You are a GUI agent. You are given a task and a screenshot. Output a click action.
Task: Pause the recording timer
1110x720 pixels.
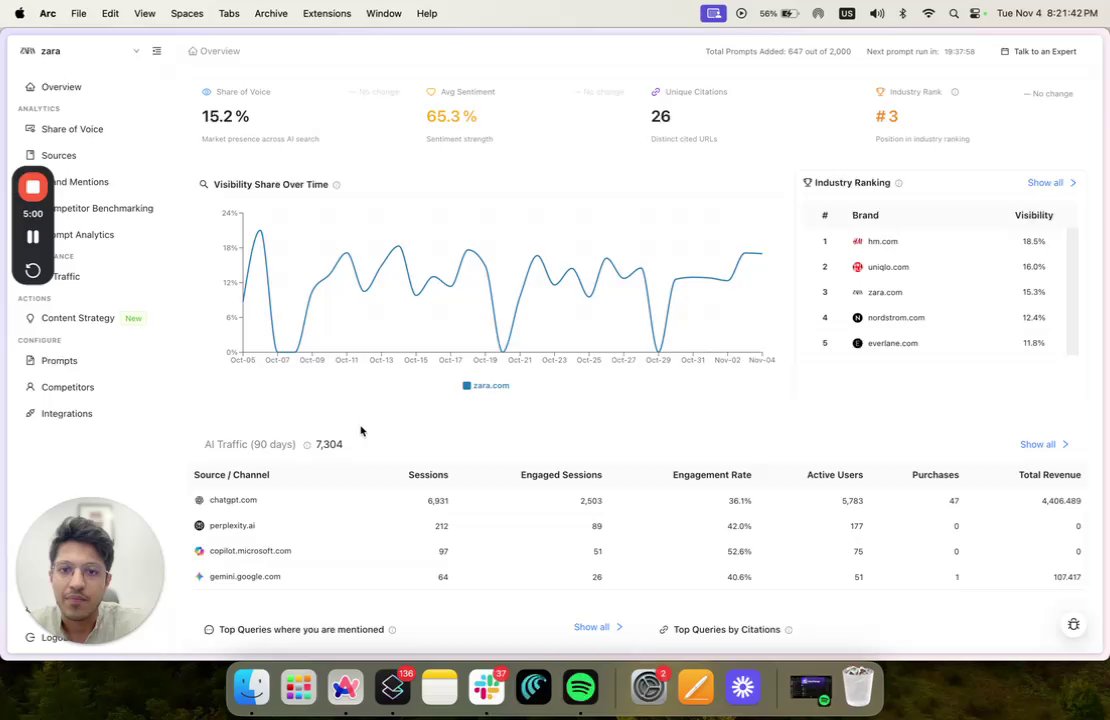(33, 236)
